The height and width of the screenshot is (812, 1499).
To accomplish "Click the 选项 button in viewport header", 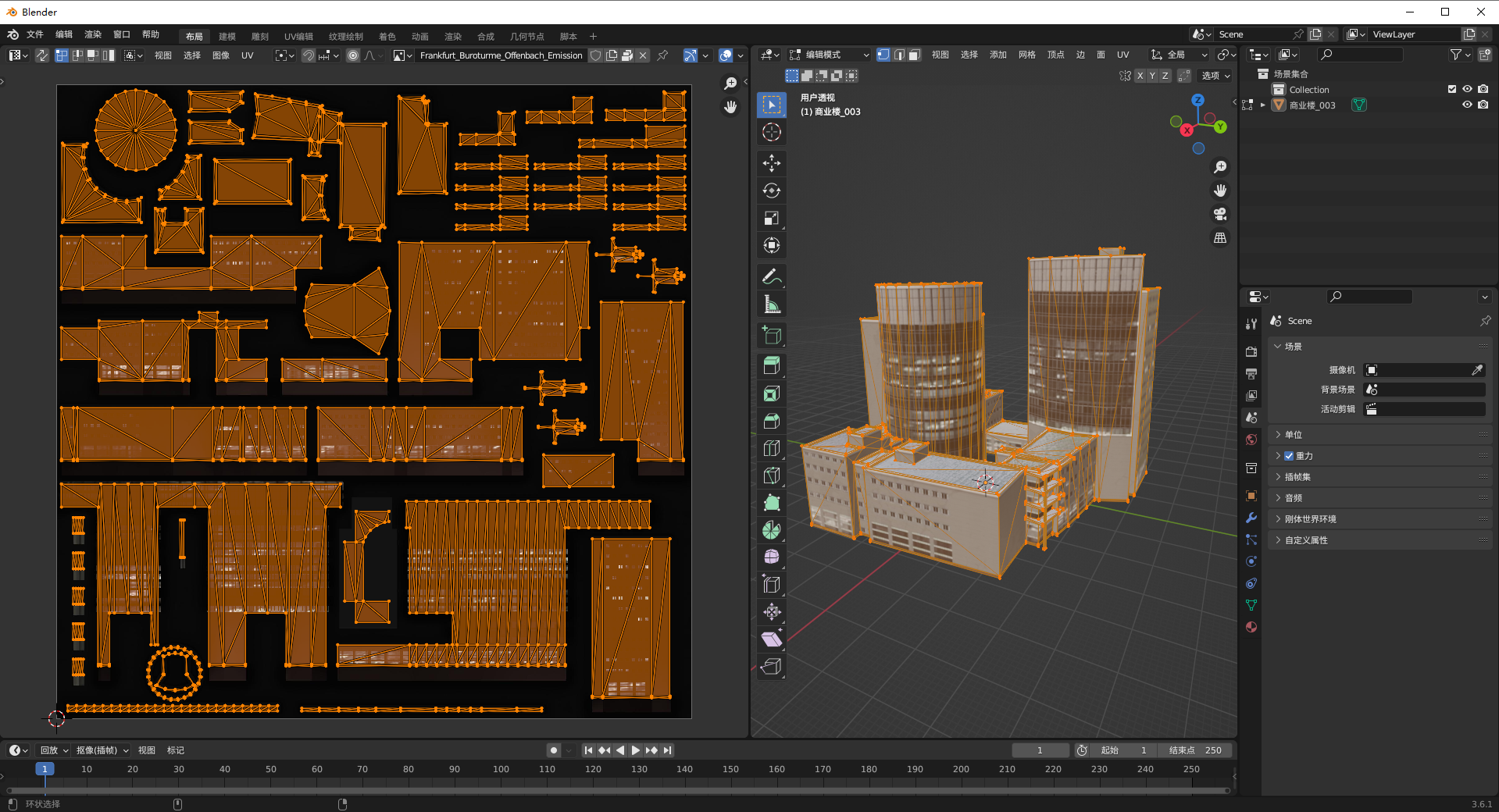I will [1215, 76].
